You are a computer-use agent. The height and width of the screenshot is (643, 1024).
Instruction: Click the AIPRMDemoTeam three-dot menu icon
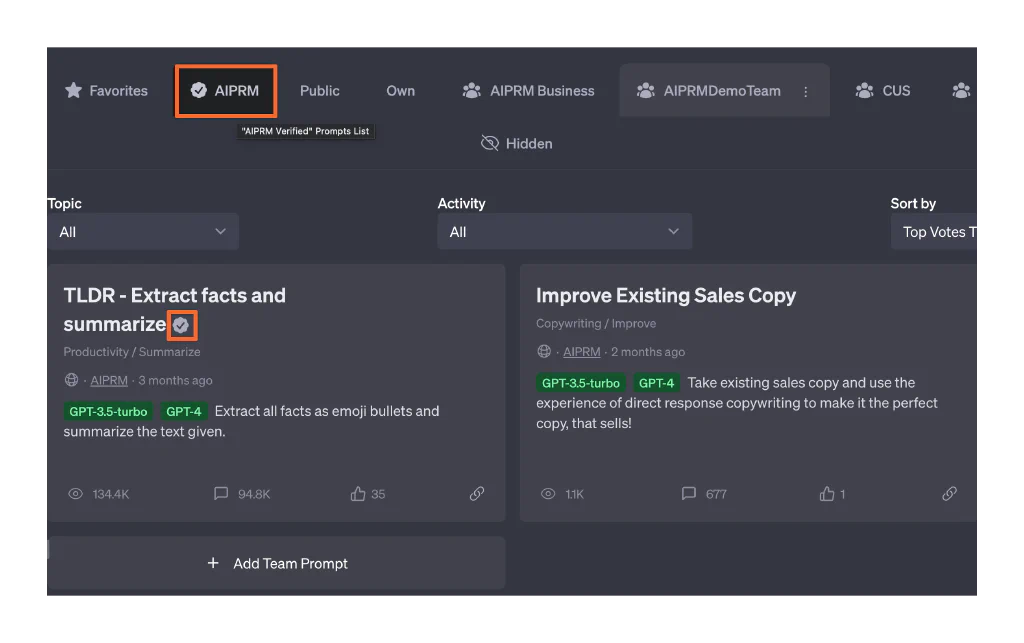coord(806,91)
